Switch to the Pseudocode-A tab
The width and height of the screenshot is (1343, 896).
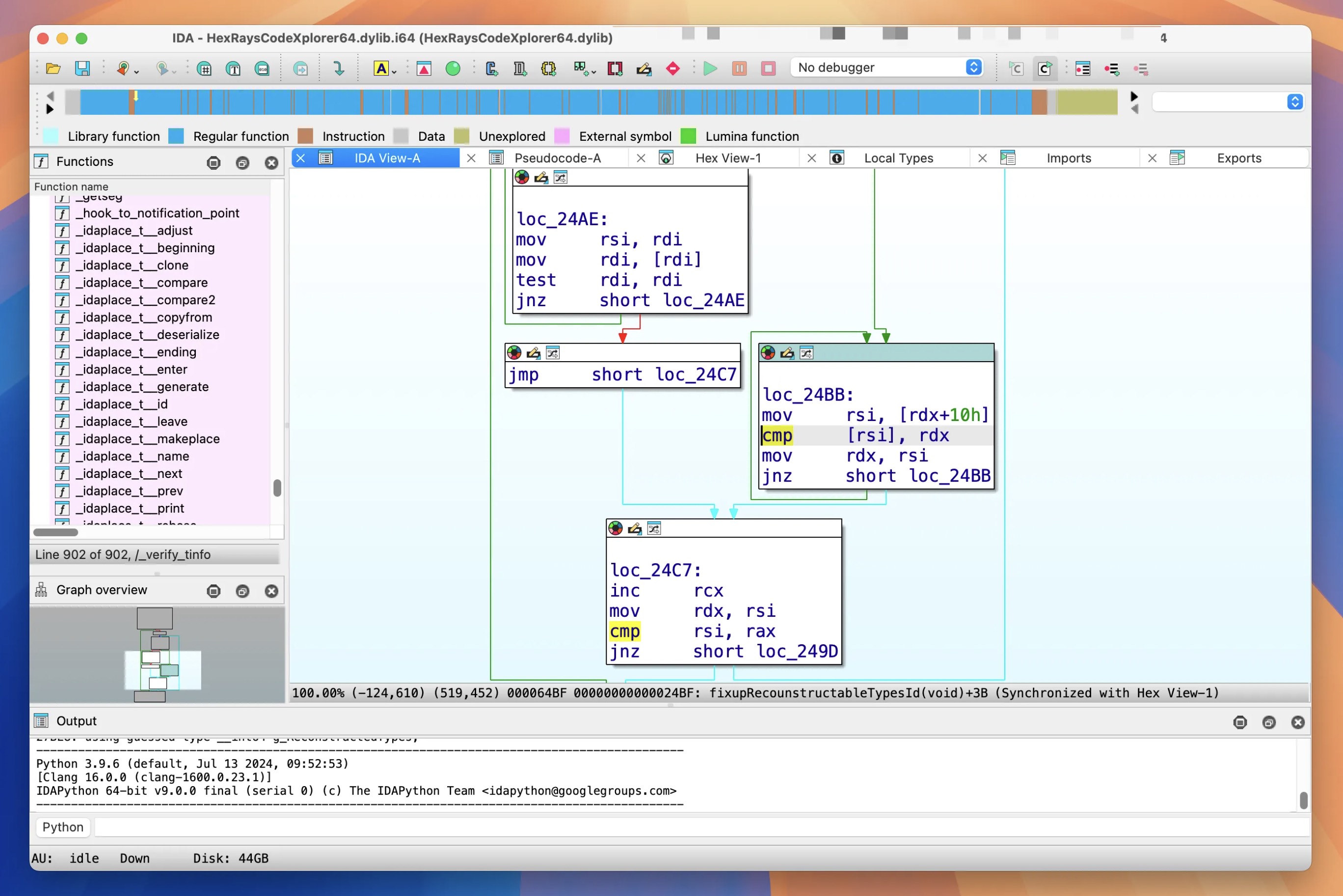point(557,158)
